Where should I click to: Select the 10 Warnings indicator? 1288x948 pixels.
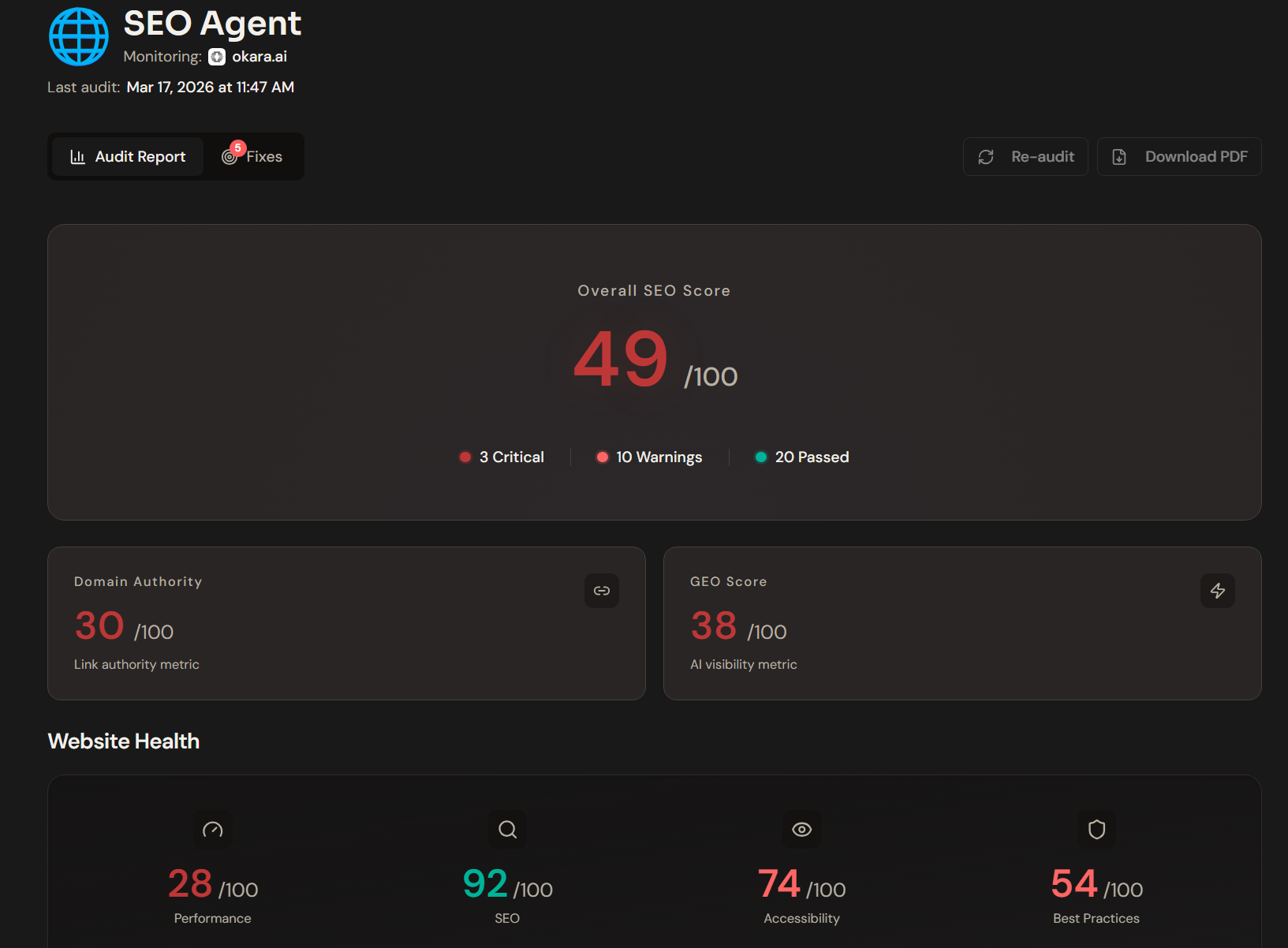pyautogui.click(x=649, y=457)
